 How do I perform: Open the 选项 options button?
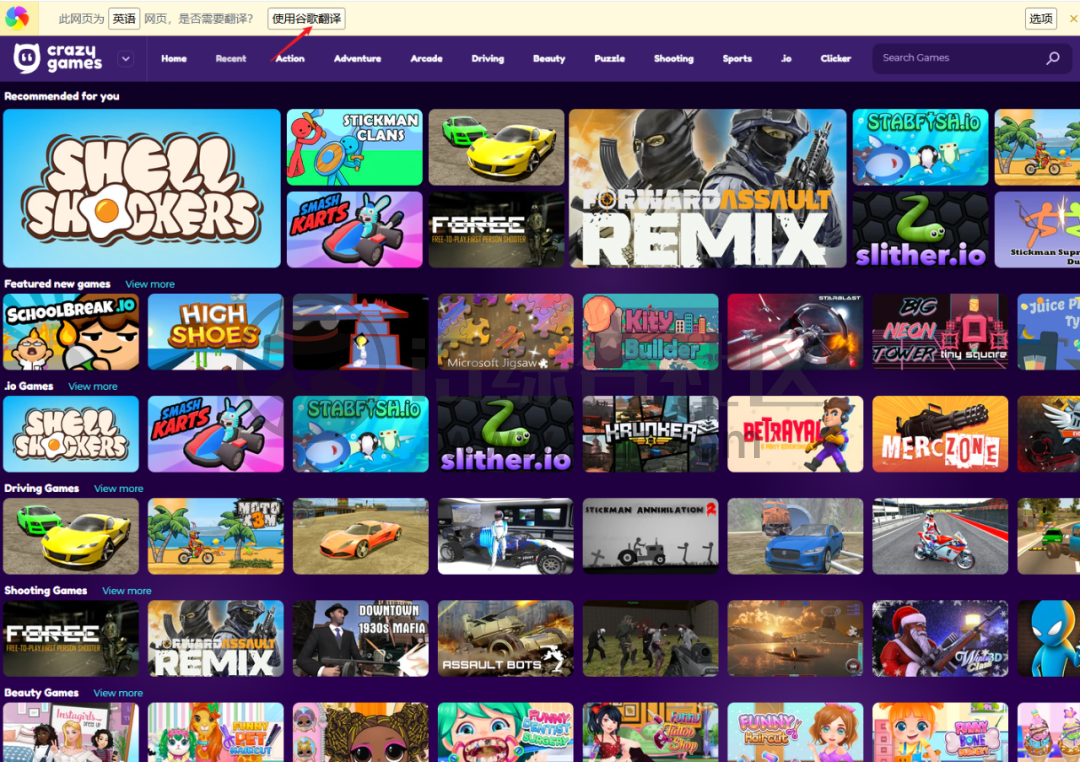(x=1041, y=19)
